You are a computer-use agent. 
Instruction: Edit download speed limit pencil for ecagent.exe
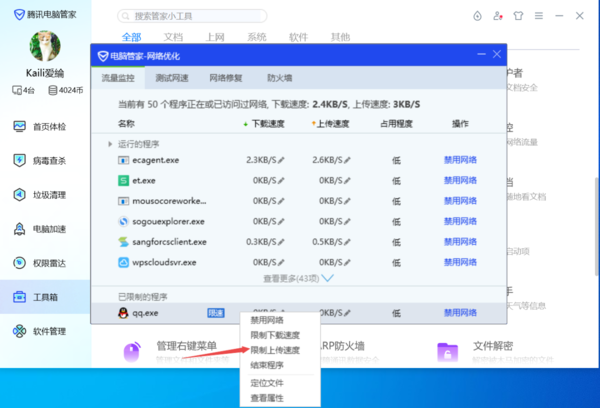[282, 160]
